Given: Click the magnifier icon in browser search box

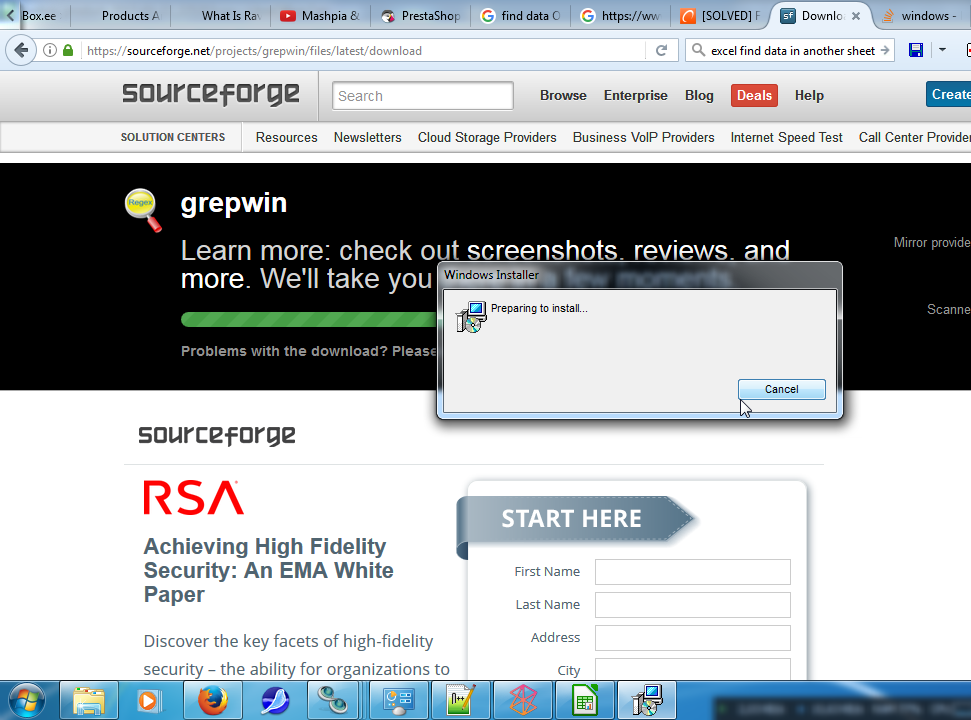Looking at the screenshot, I should [x=698, y=50].
